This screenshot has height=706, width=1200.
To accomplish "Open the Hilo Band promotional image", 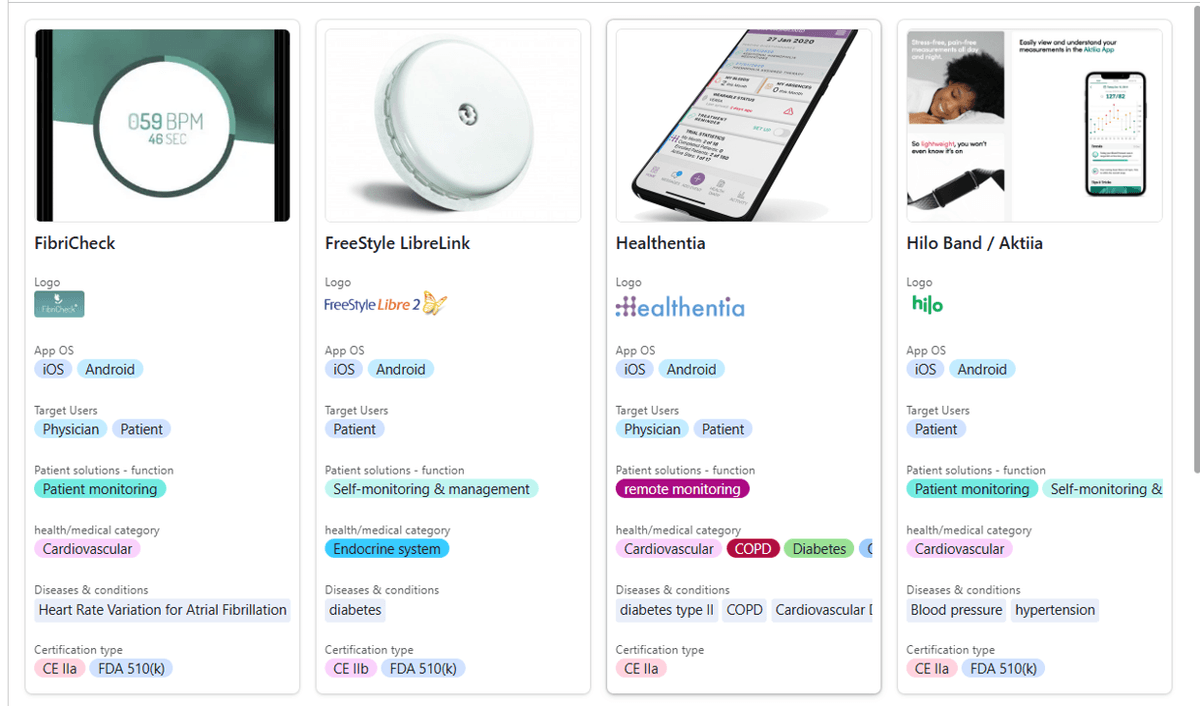I will tap(1033, 125).
